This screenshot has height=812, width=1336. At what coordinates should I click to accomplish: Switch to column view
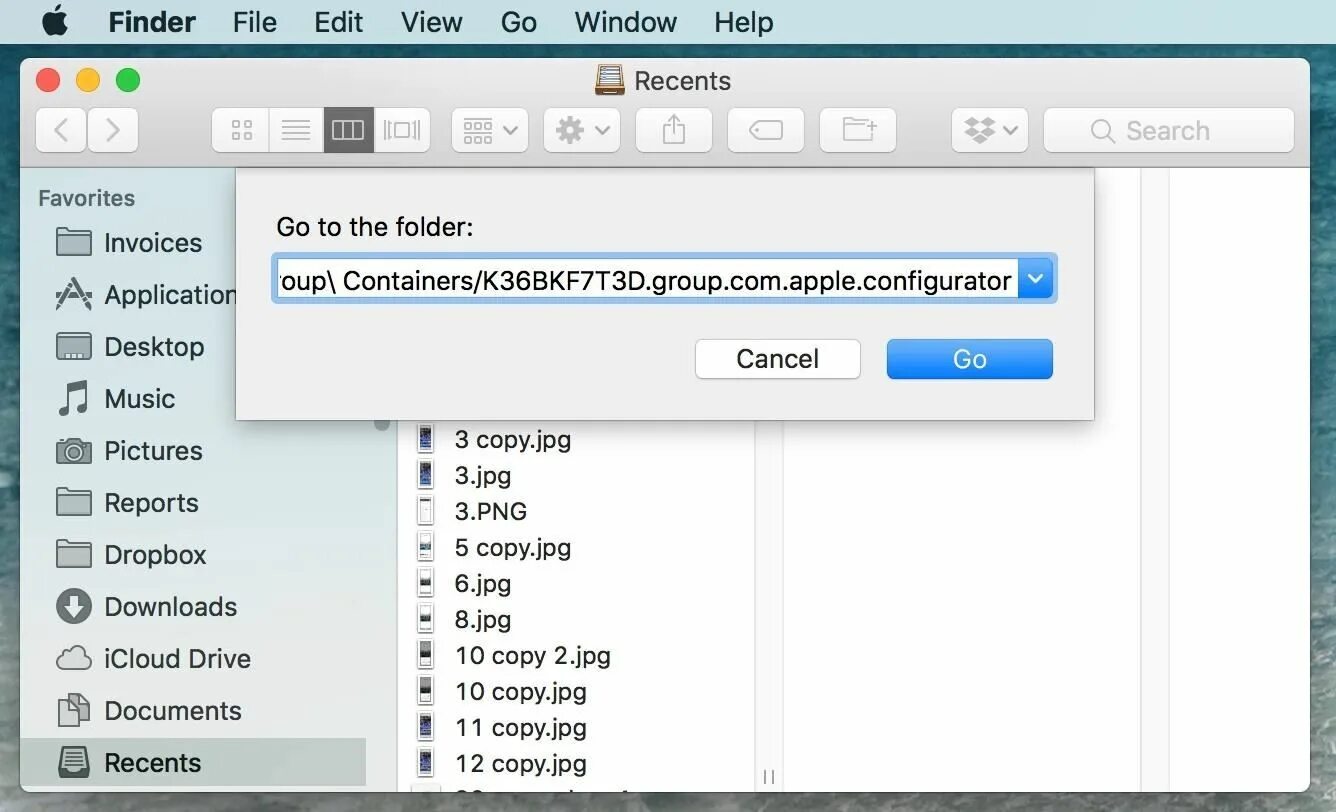pos(348,130)
